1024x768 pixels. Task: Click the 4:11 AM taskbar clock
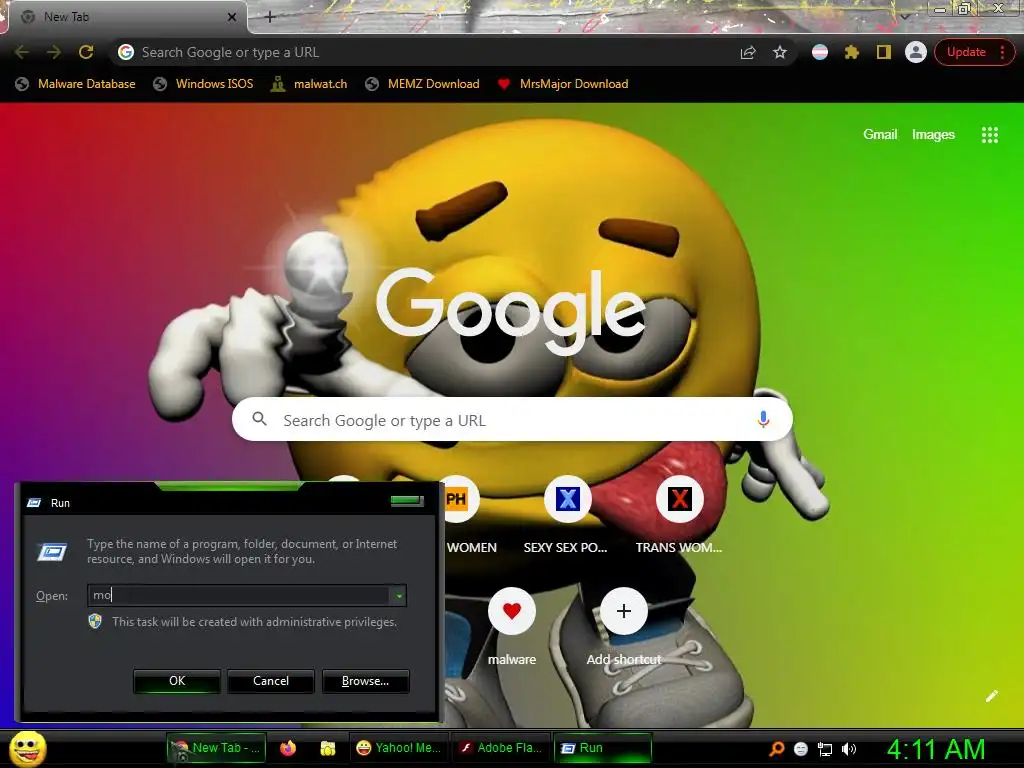pyautogui.click(x=936, y=750)
